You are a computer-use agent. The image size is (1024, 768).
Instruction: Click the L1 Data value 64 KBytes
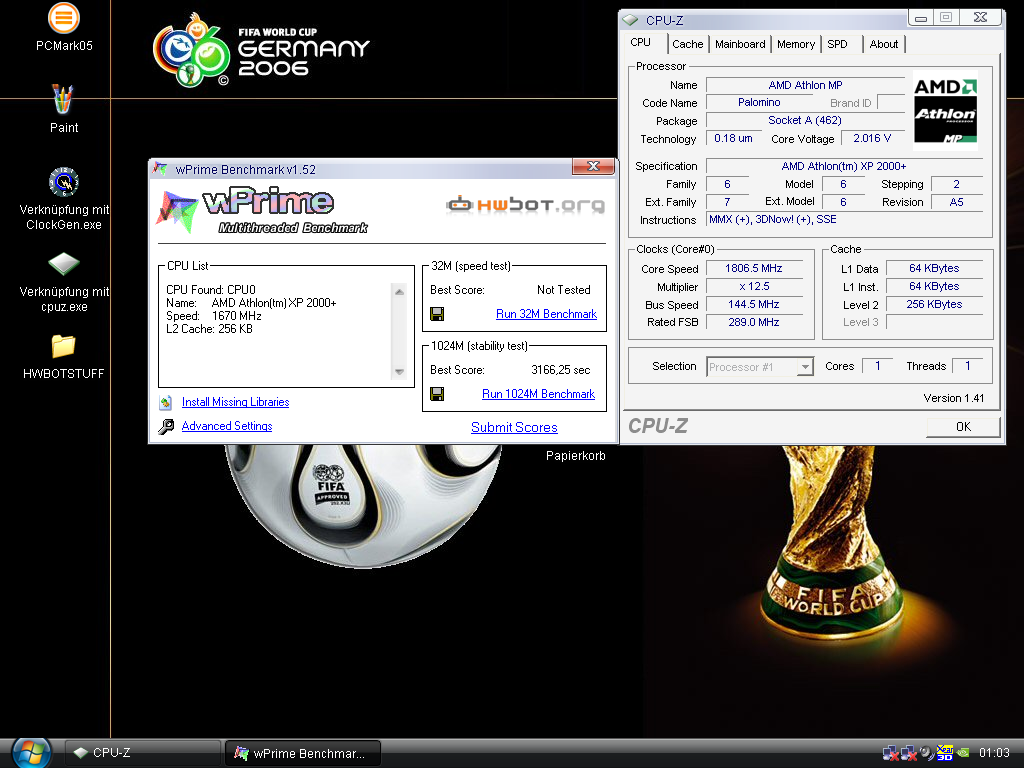934,268
